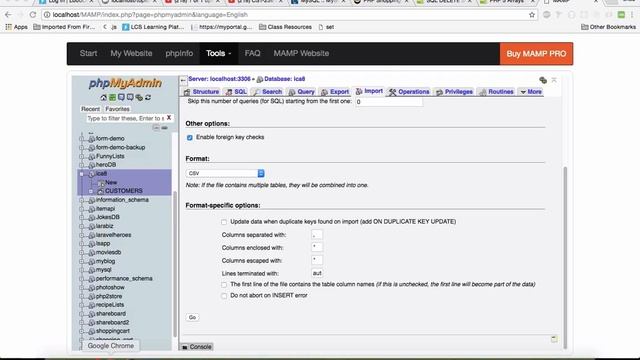Click the green log out icon beside Home
This screenshot has height=360, width=640.
[112, 97]
